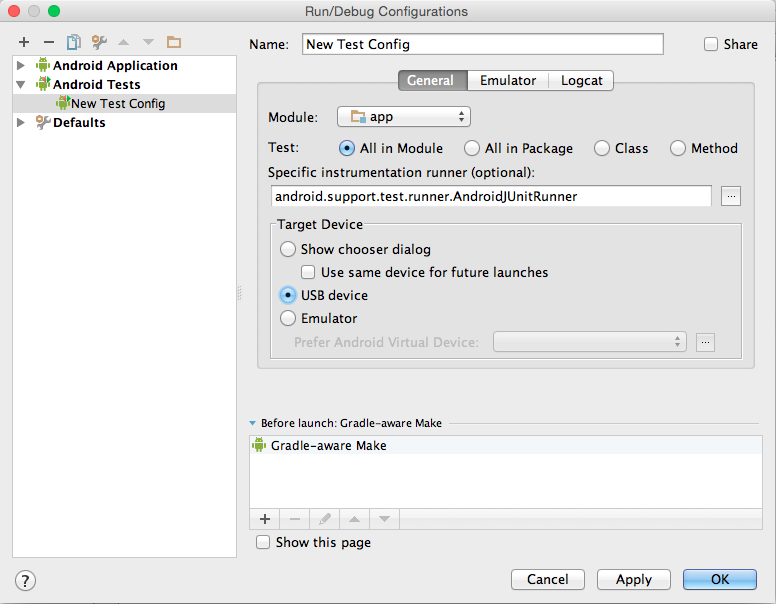
Task: Add a before-launch task with plus button
Action: point(265,519)
